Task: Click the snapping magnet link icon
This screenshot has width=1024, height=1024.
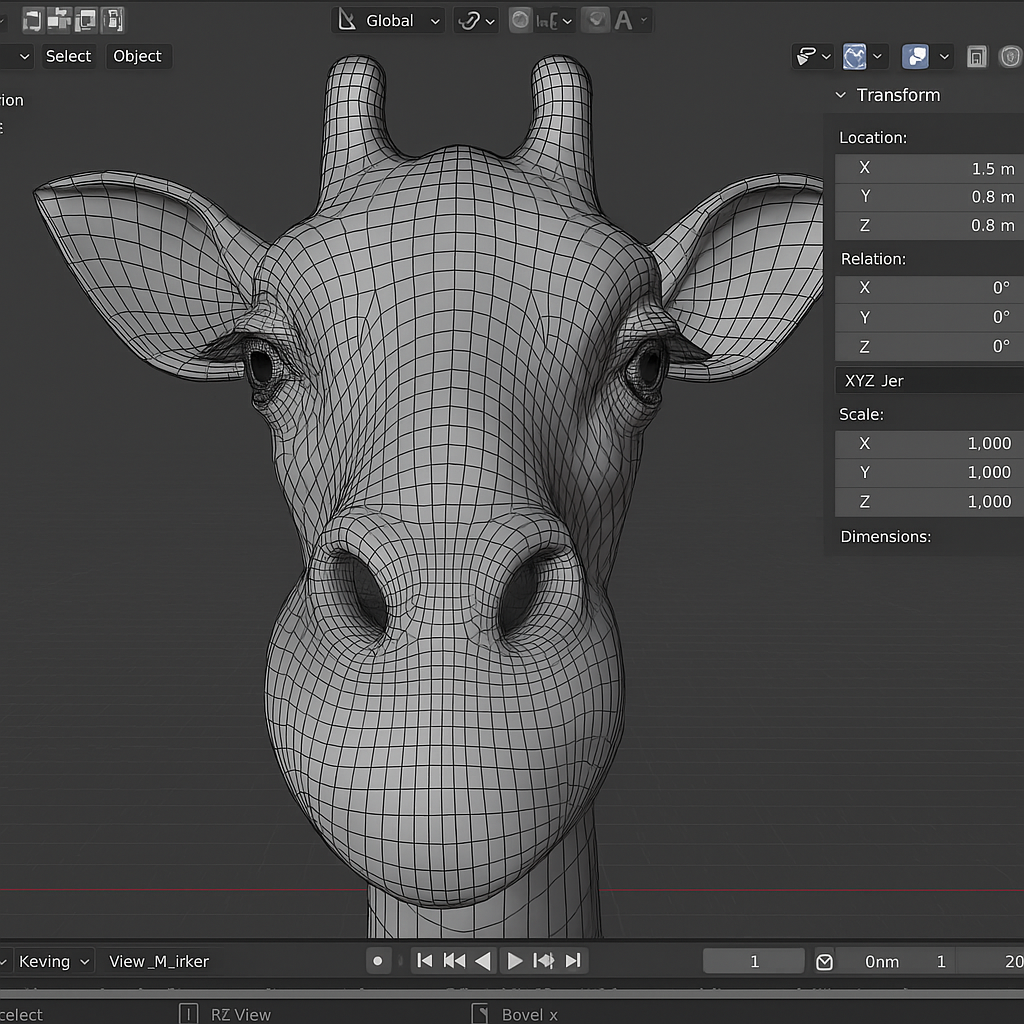Action: (468, 20)
